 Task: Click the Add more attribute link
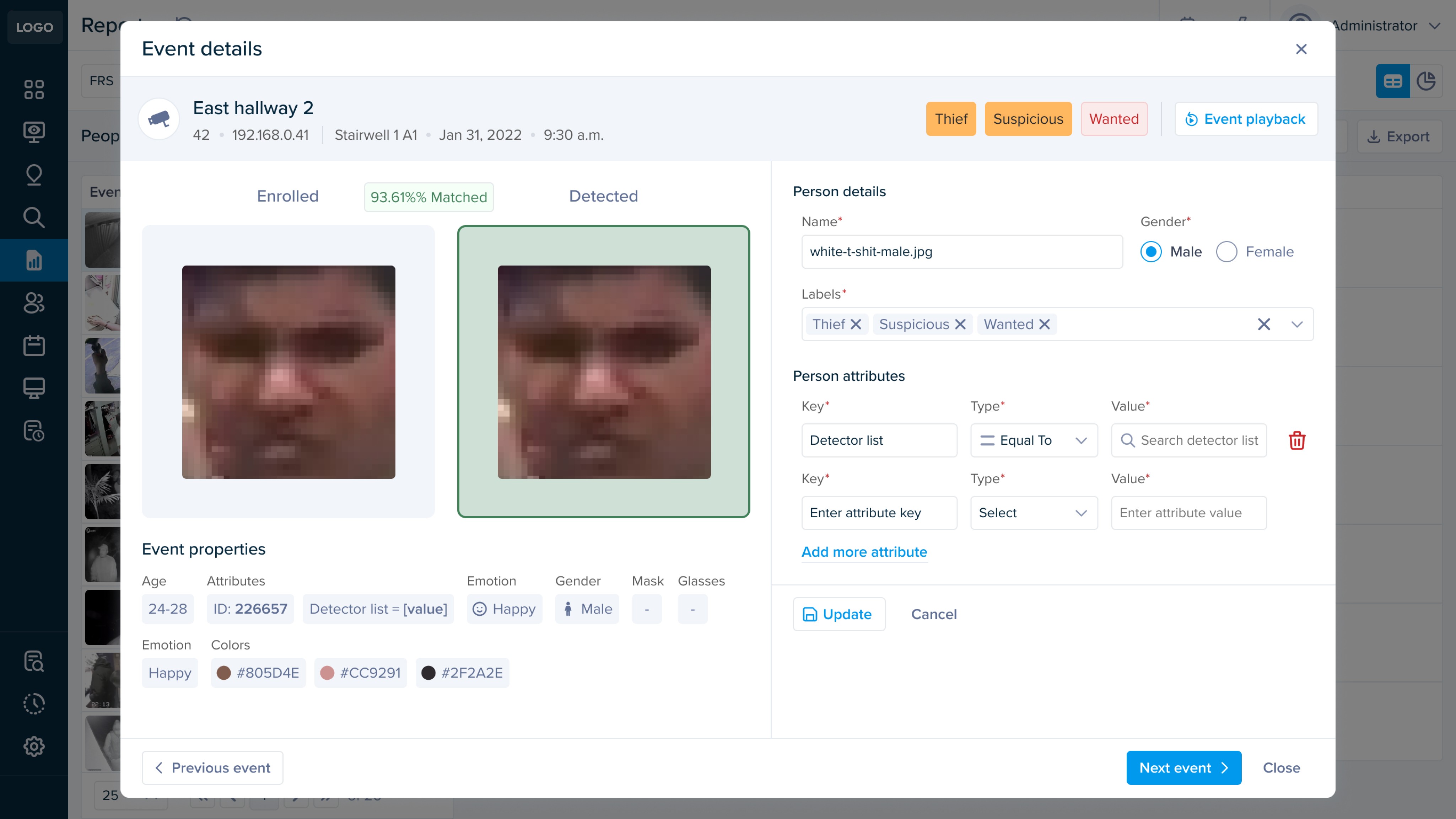click(x=864, y=551)
